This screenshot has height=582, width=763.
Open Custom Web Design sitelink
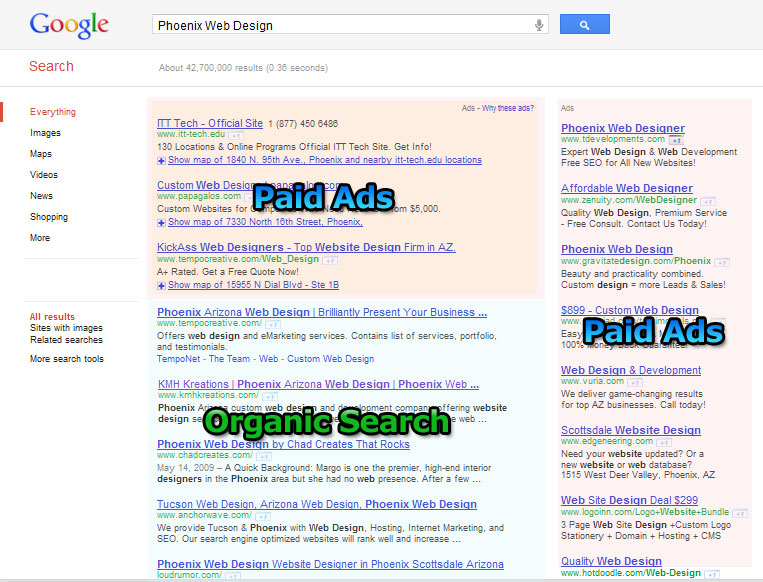[x=330, y=359]
